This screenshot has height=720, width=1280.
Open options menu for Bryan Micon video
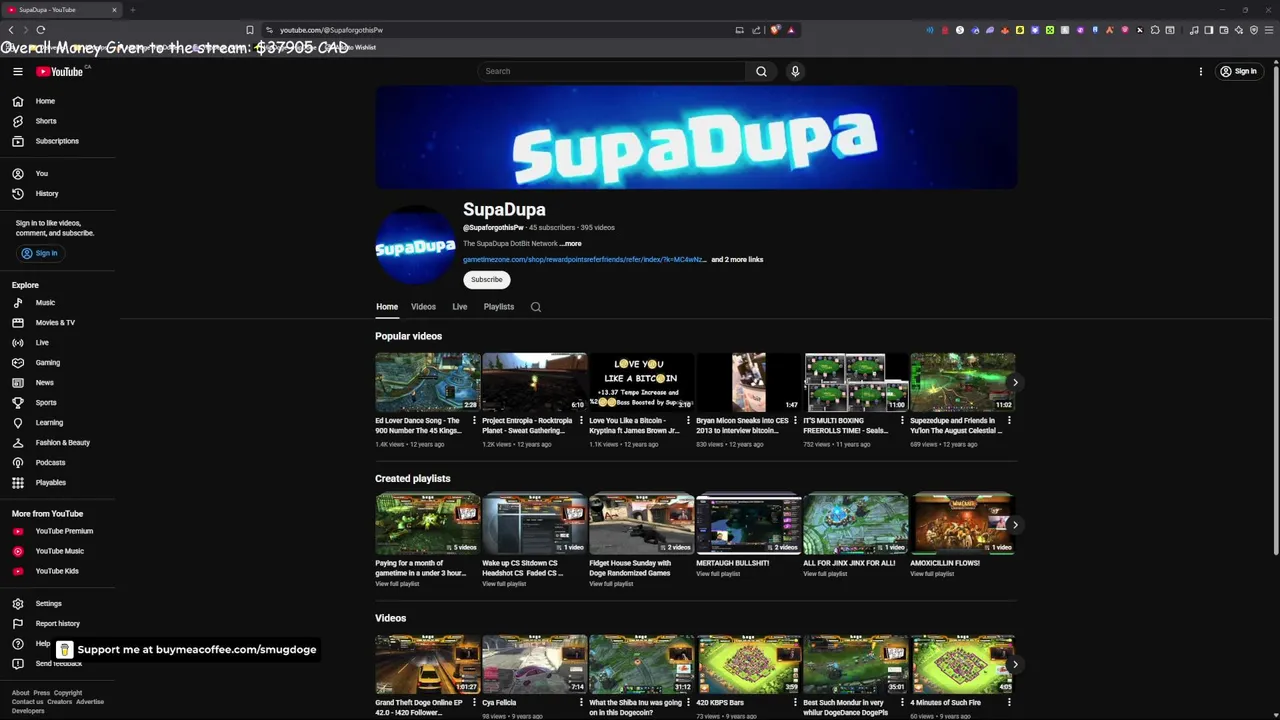point(795,421)
